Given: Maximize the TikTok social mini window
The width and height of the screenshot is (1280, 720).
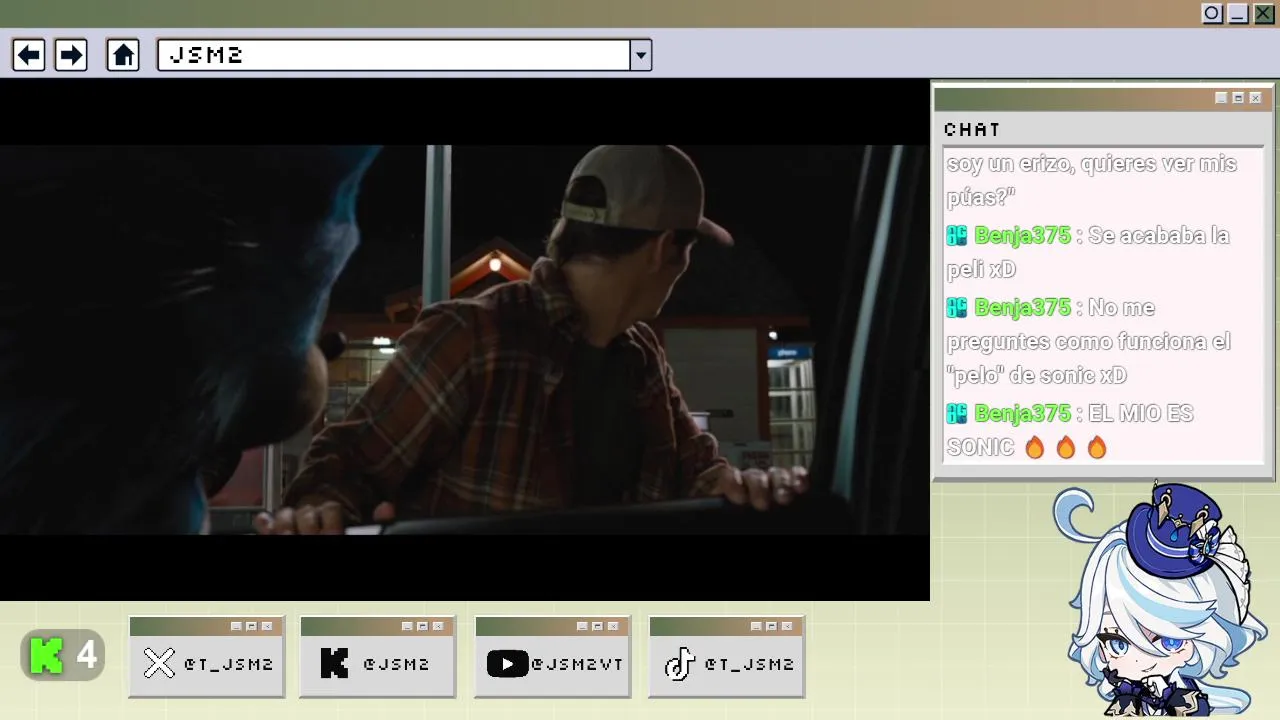Looking at the screenshot, I should [x=771, y=626].
